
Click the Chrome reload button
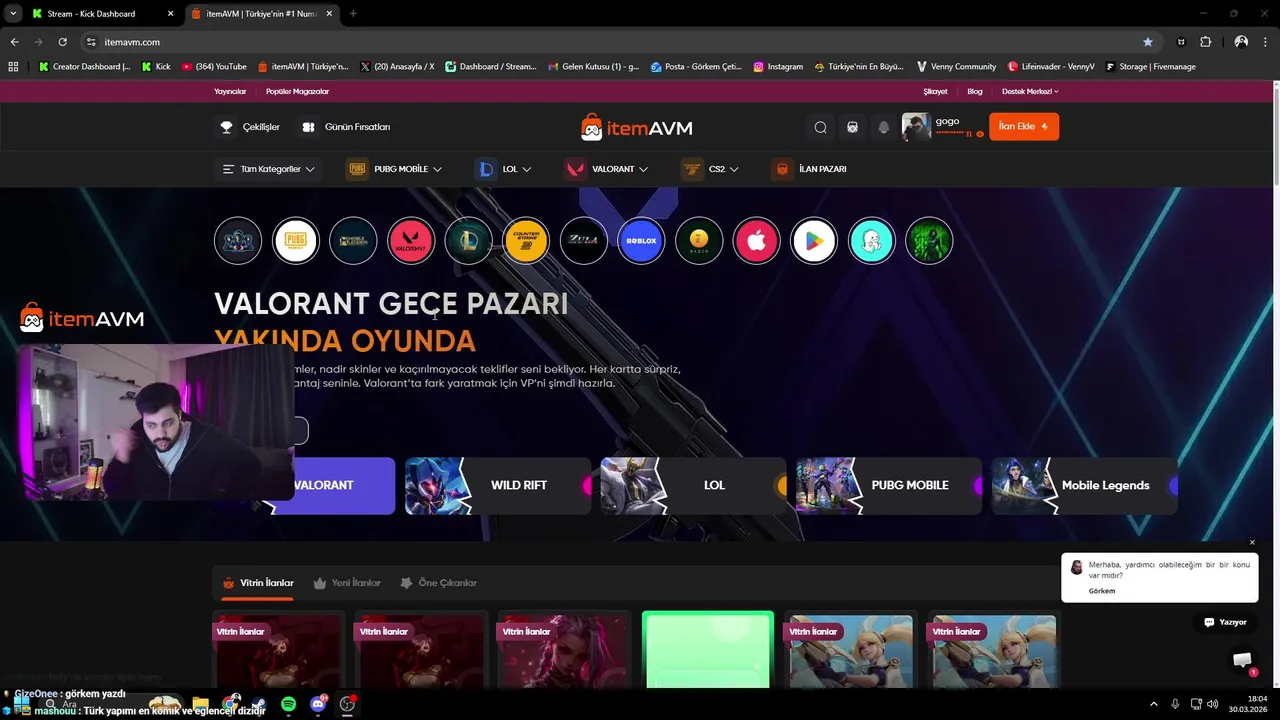[x=62, y=42]
